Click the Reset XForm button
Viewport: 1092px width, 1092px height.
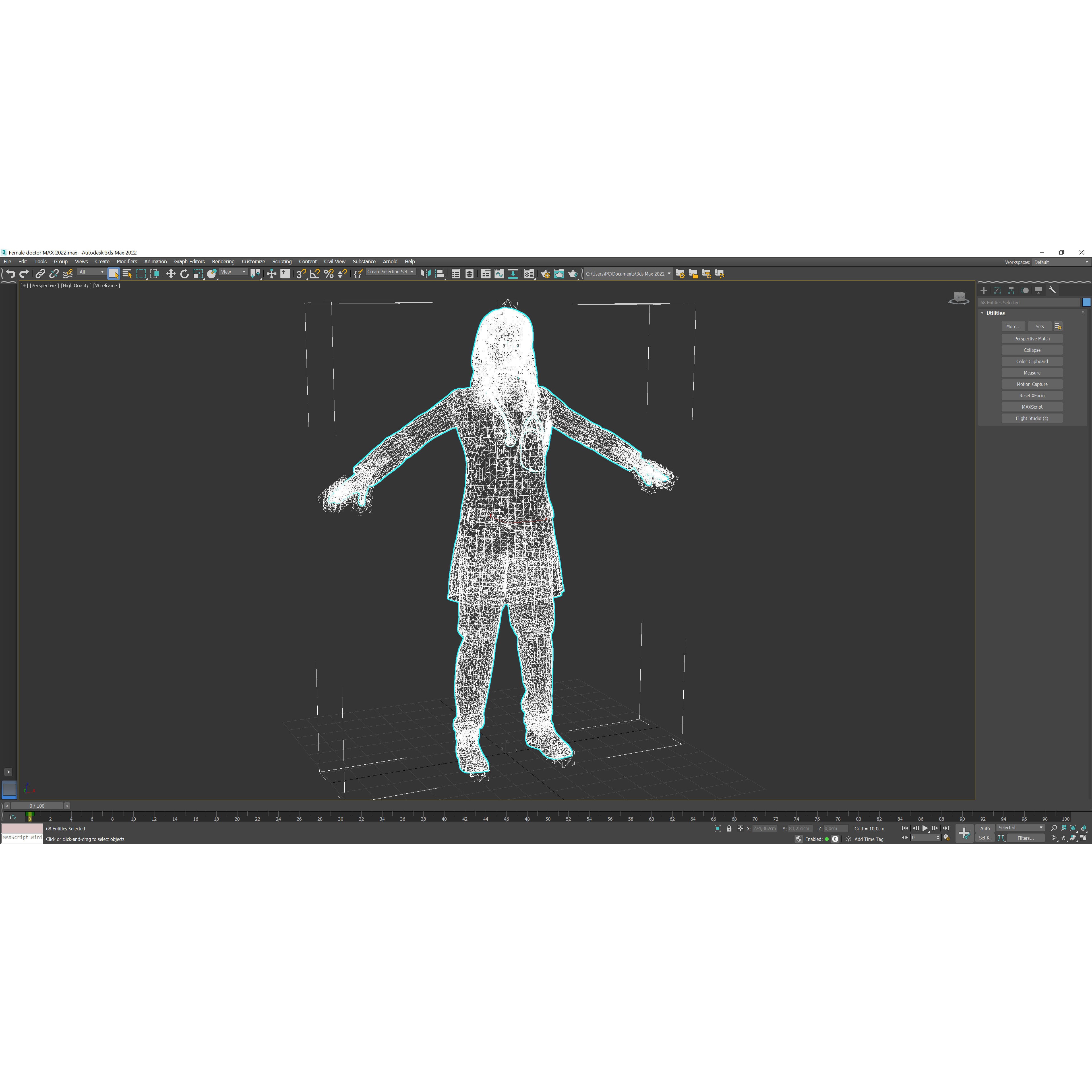pyautogui.click(x=1031, y=396)
